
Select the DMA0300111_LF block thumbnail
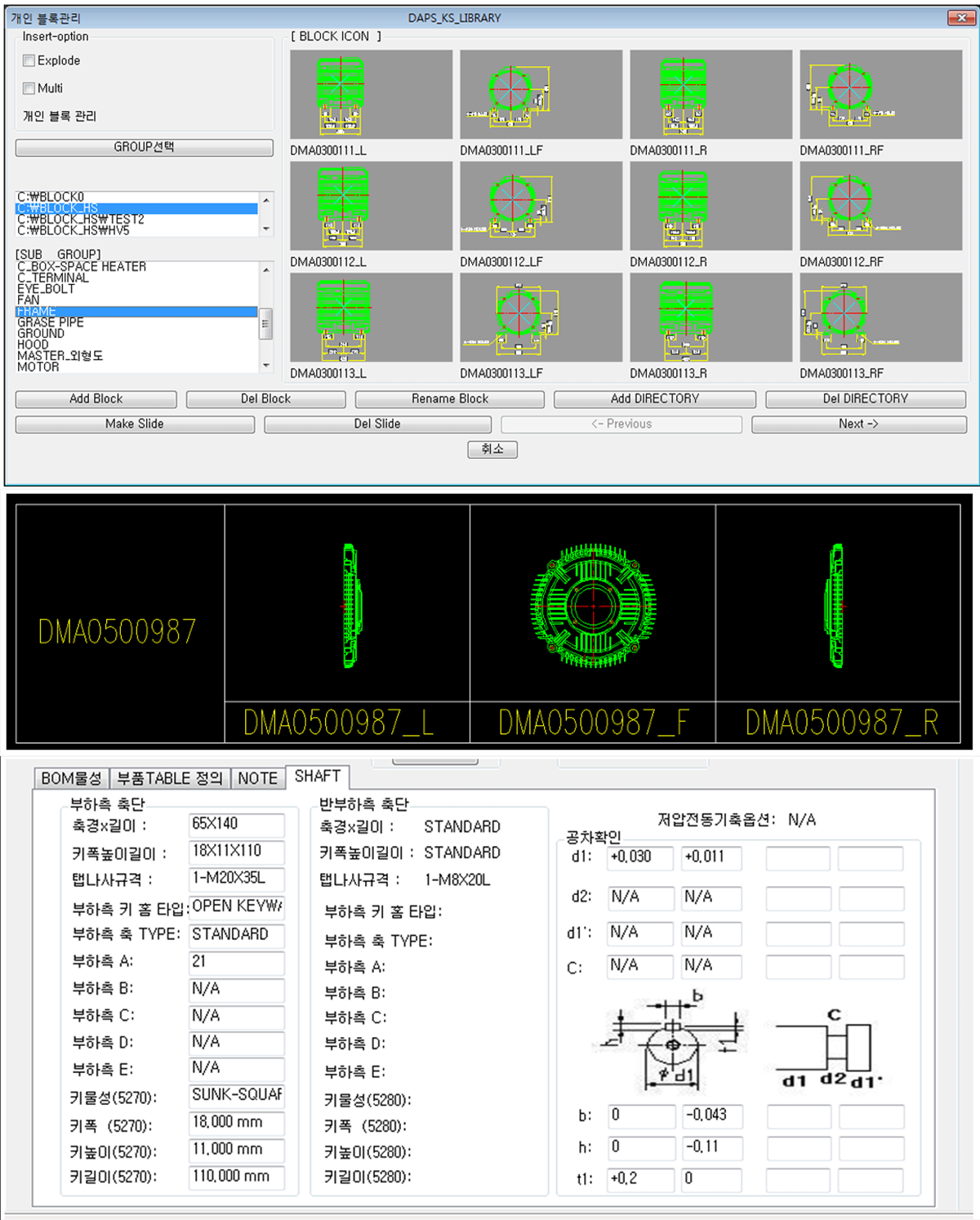click(541, 95)
